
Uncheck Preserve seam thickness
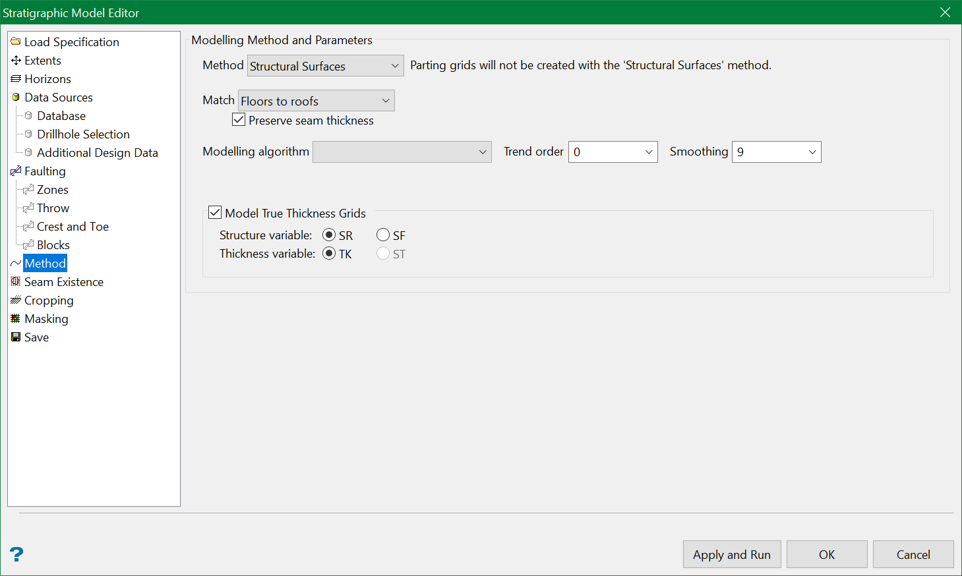pos(239,120)
